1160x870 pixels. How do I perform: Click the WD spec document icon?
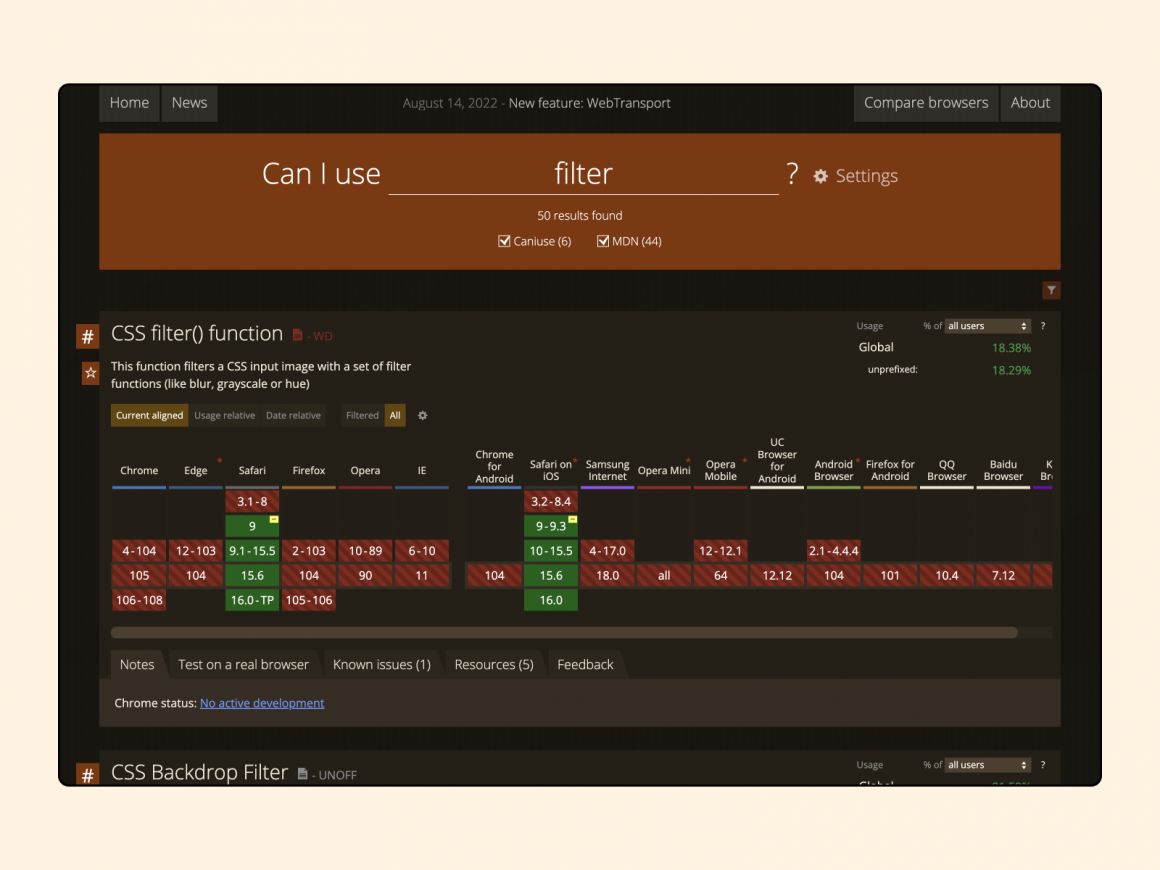tap(297, 335)
